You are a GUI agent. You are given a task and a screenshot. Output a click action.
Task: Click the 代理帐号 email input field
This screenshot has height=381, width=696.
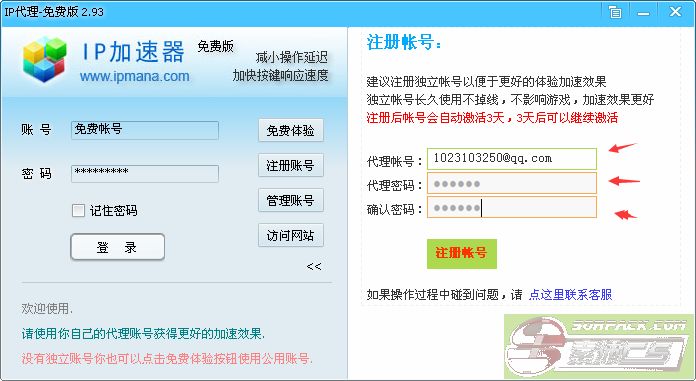[512, 159]
